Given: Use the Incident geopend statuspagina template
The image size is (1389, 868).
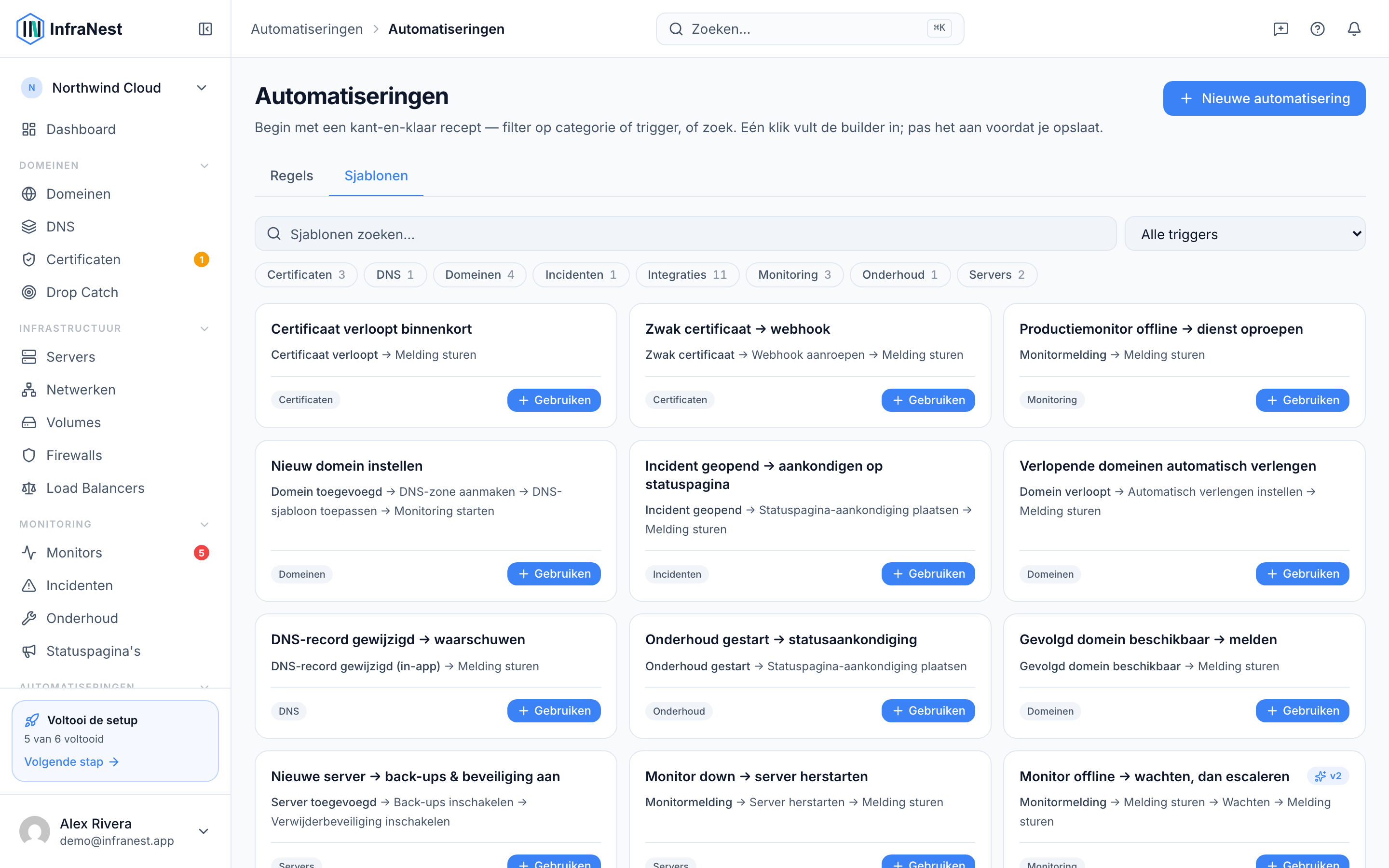Looking at the screenshot, I should 927,573.
